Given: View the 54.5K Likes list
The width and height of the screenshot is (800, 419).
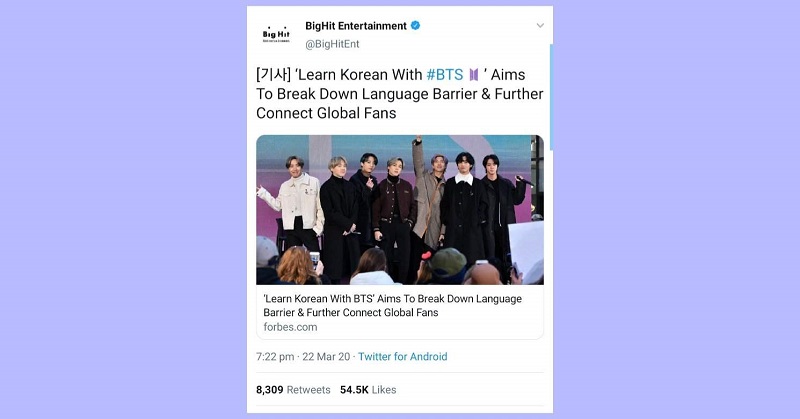Looking at the screenshot, I should [368, 390].
